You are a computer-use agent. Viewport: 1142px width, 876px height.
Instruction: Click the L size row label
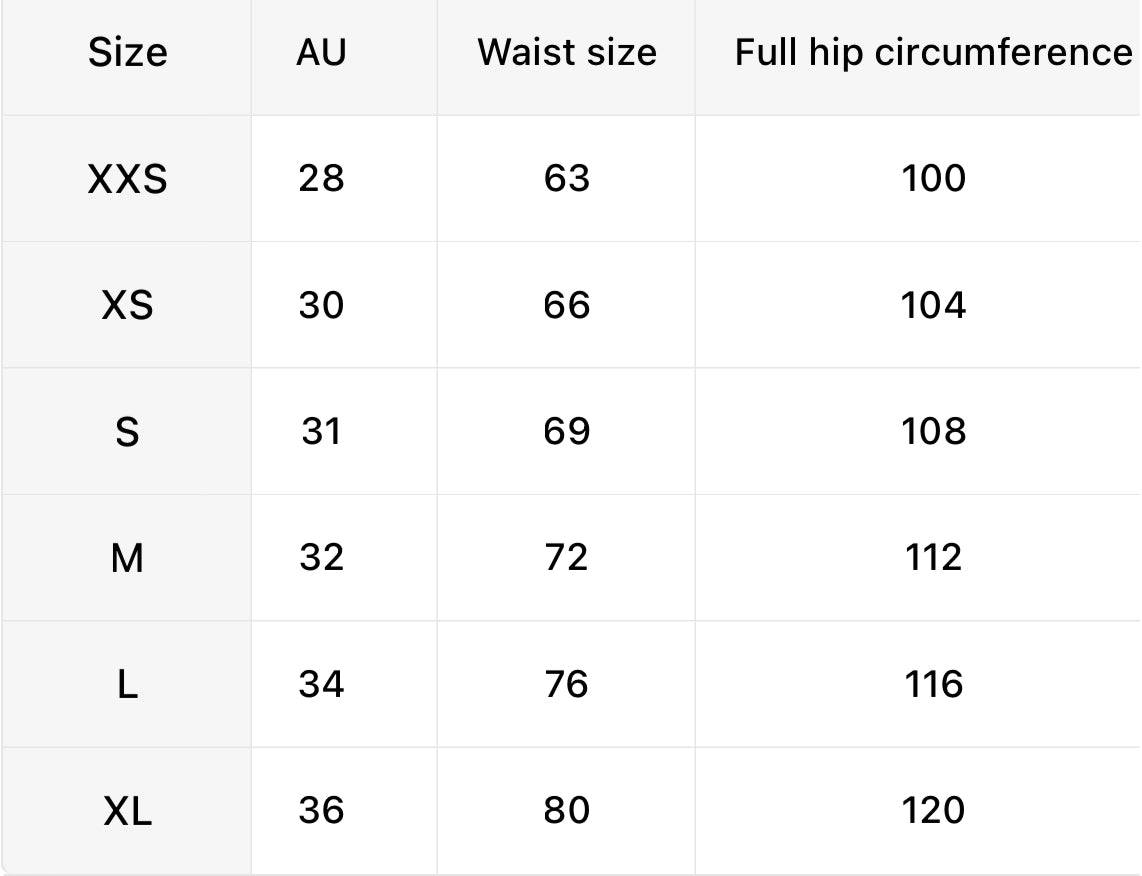tap(127, 685)
